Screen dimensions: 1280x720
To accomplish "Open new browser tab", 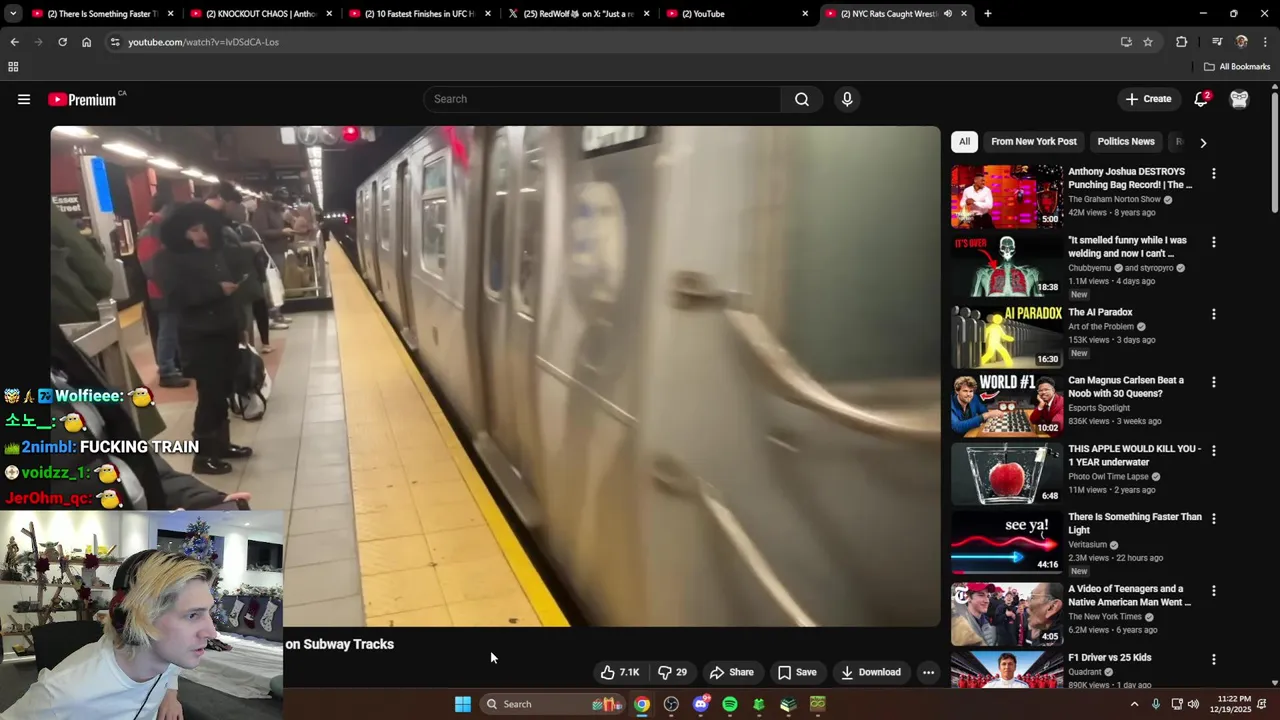I will [x=987, y=14].
